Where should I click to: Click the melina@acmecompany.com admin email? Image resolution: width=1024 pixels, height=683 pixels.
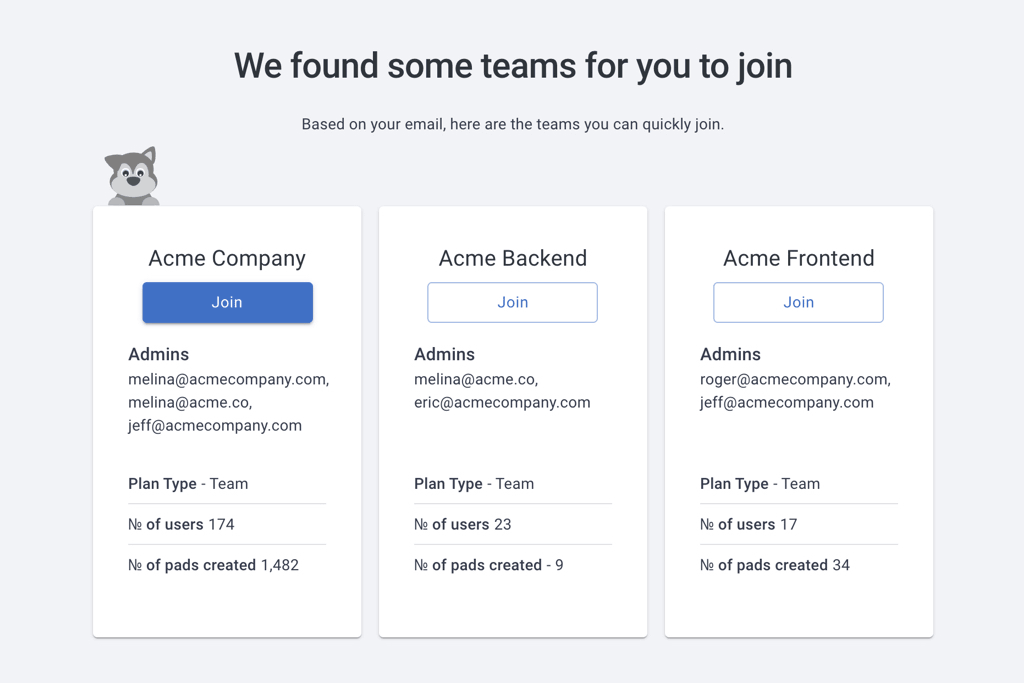pos(228,380)
